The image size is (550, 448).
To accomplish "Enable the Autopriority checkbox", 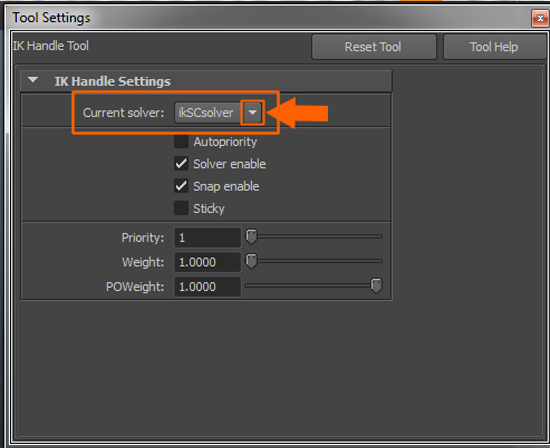I will [181, 142].
